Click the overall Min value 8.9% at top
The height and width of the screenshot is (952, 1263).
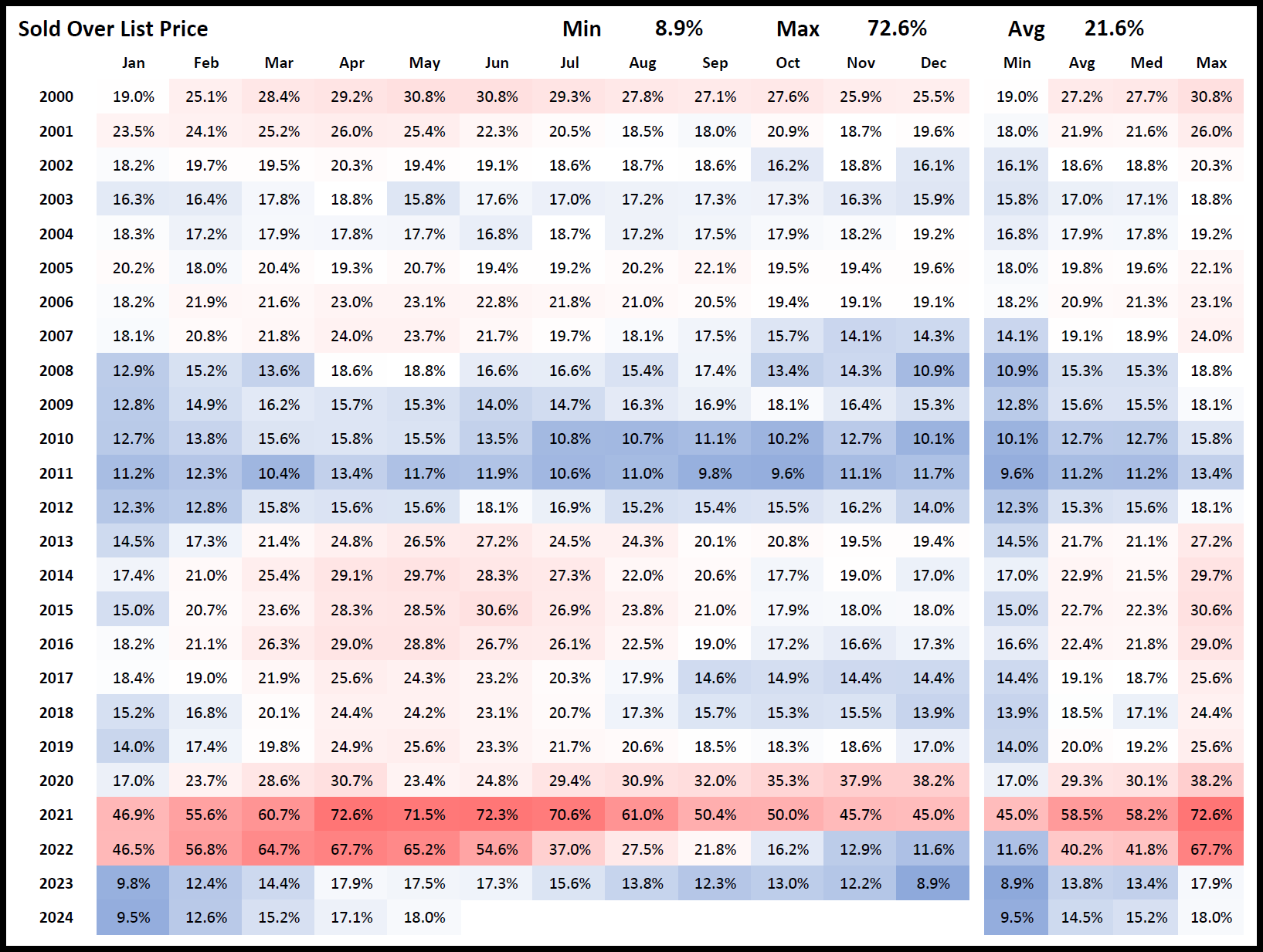[678, 29]
